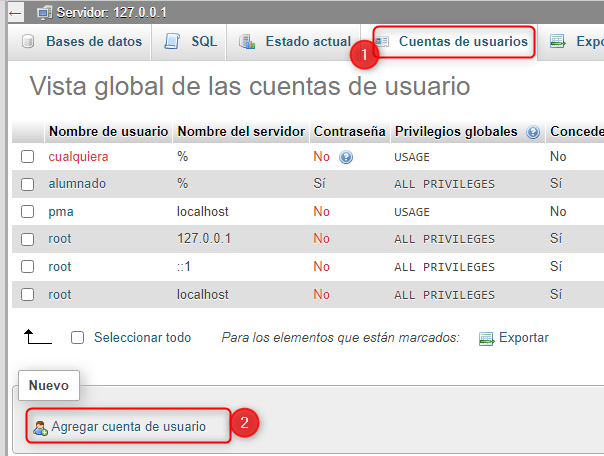Check the box for root at 127.0.0.1
The width and height of the screenshot is (604, 456).
pos(28,239)
